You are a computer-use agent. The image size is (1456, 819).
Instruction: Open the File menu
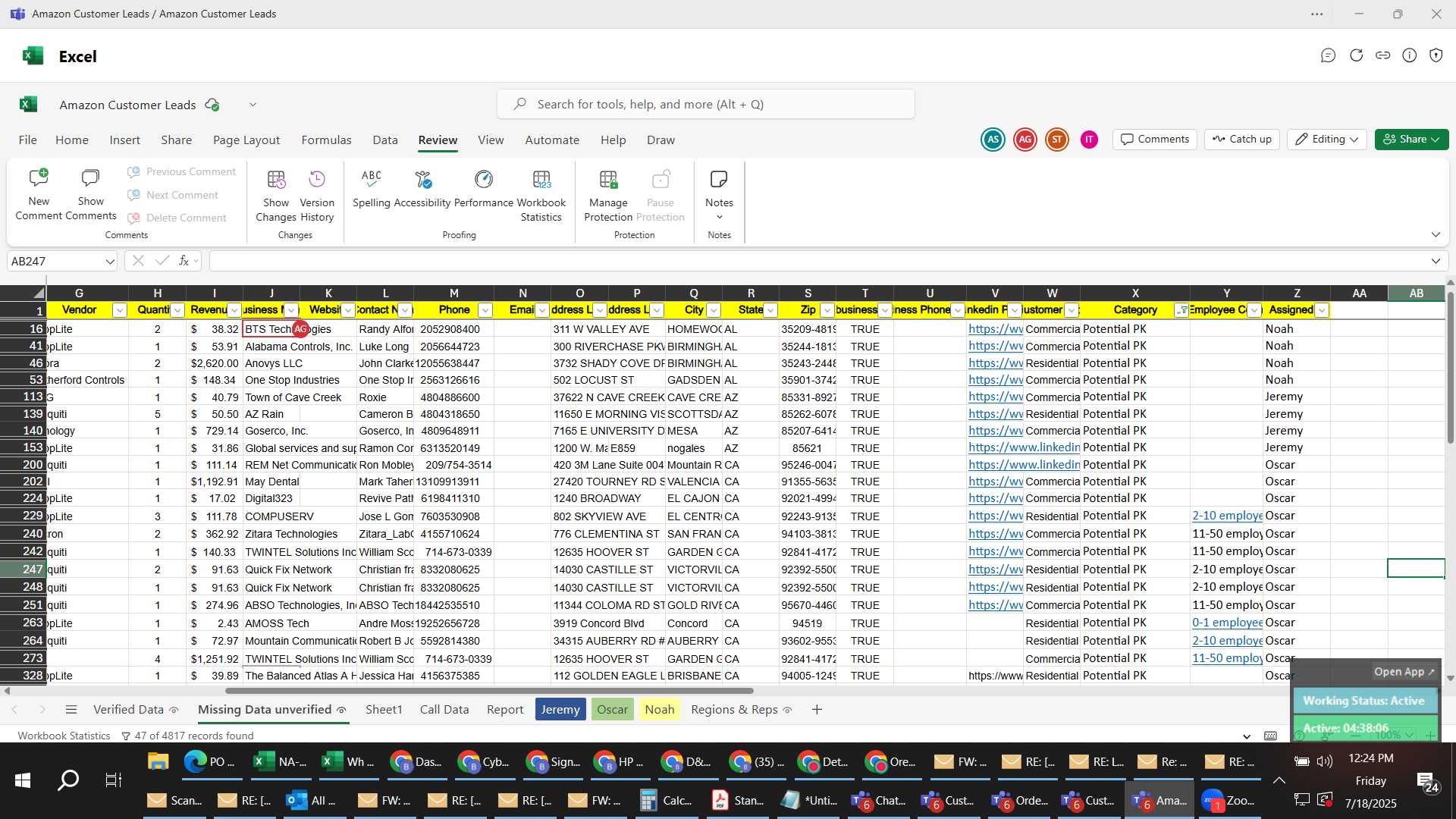[x=28, y=140]
